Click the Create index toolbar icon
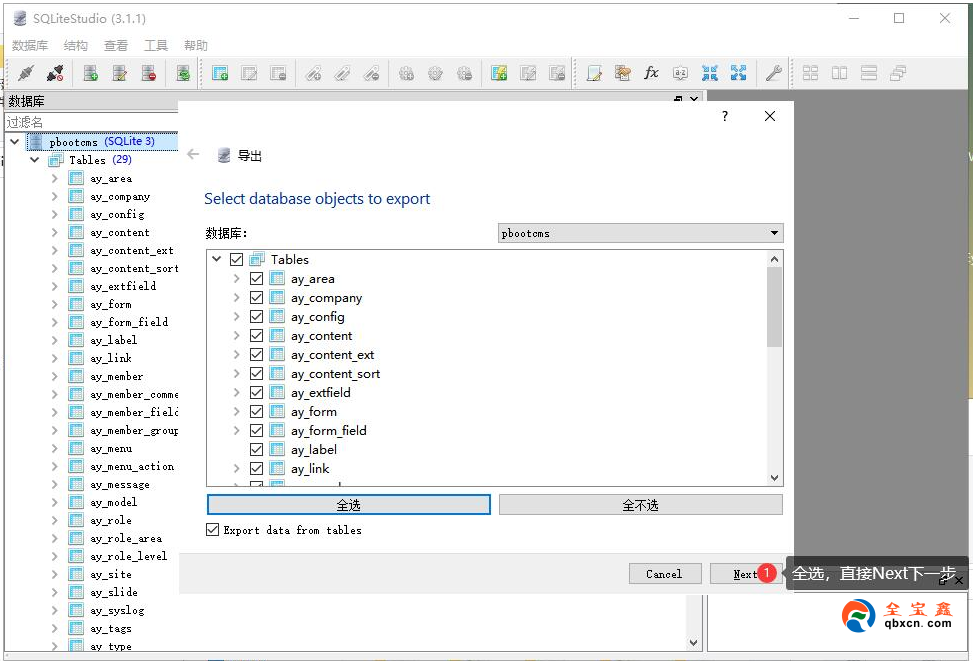973x661 pixels. pos(313,73)
